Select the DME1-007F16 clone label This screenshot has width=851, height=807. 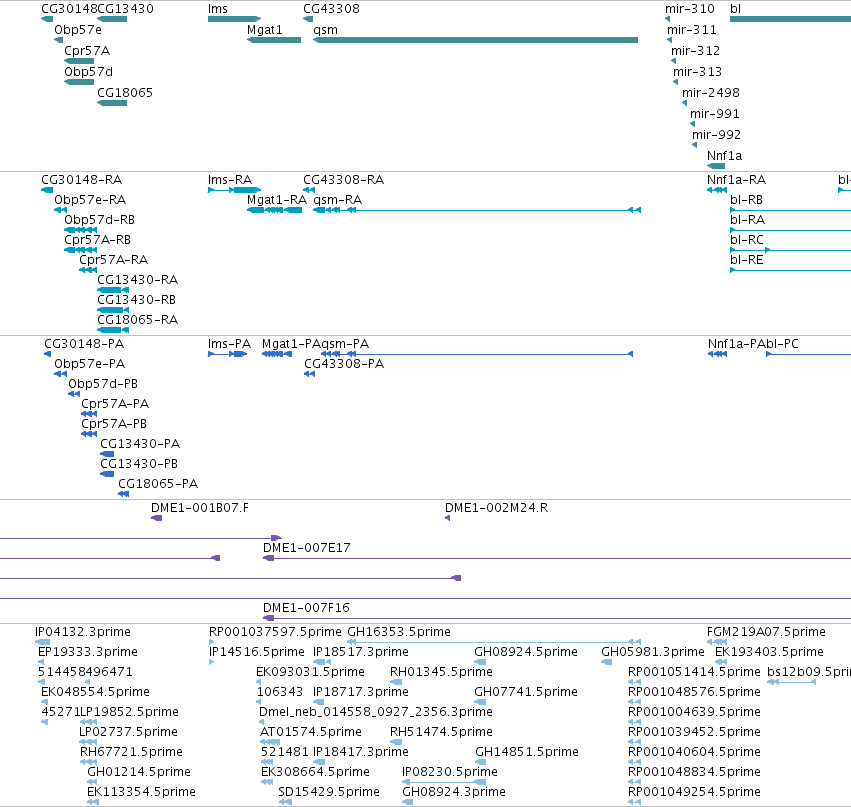click(306, 608)
